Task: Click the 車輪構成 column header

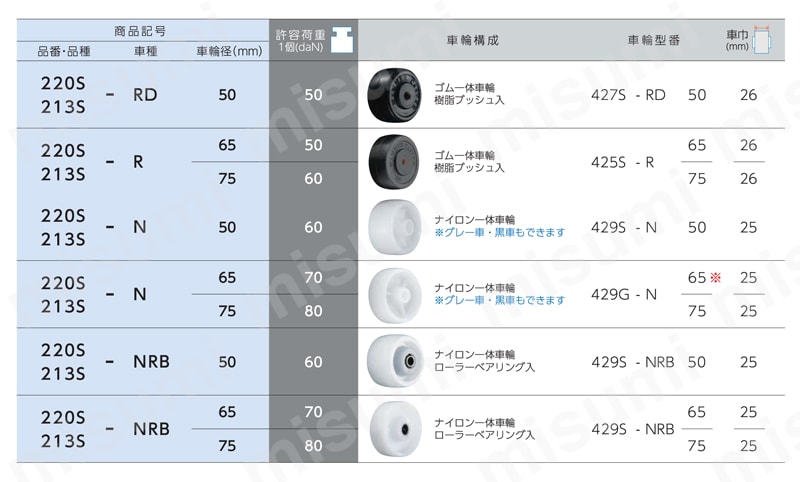Action: [472, 40]
